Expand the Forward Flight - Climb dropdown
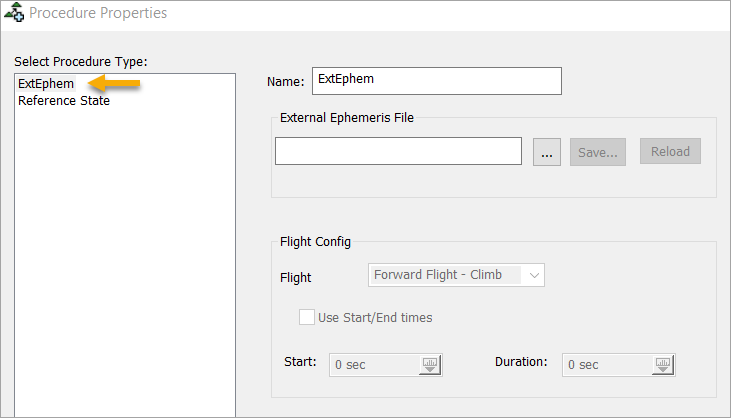The width and height of the screenshot is (731, 418). tap(535, 275)
